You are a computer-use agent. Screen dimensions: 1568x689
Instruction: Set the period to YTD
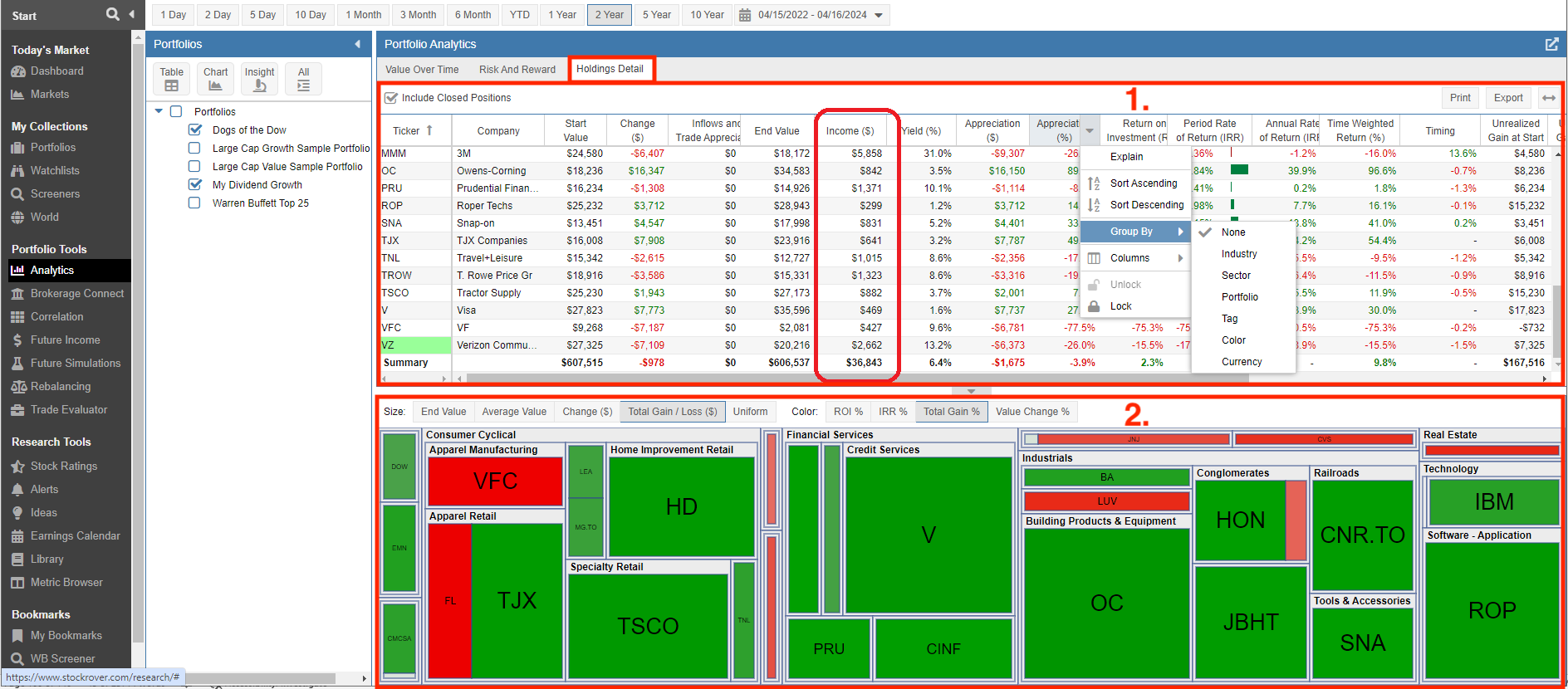[520, 15]
